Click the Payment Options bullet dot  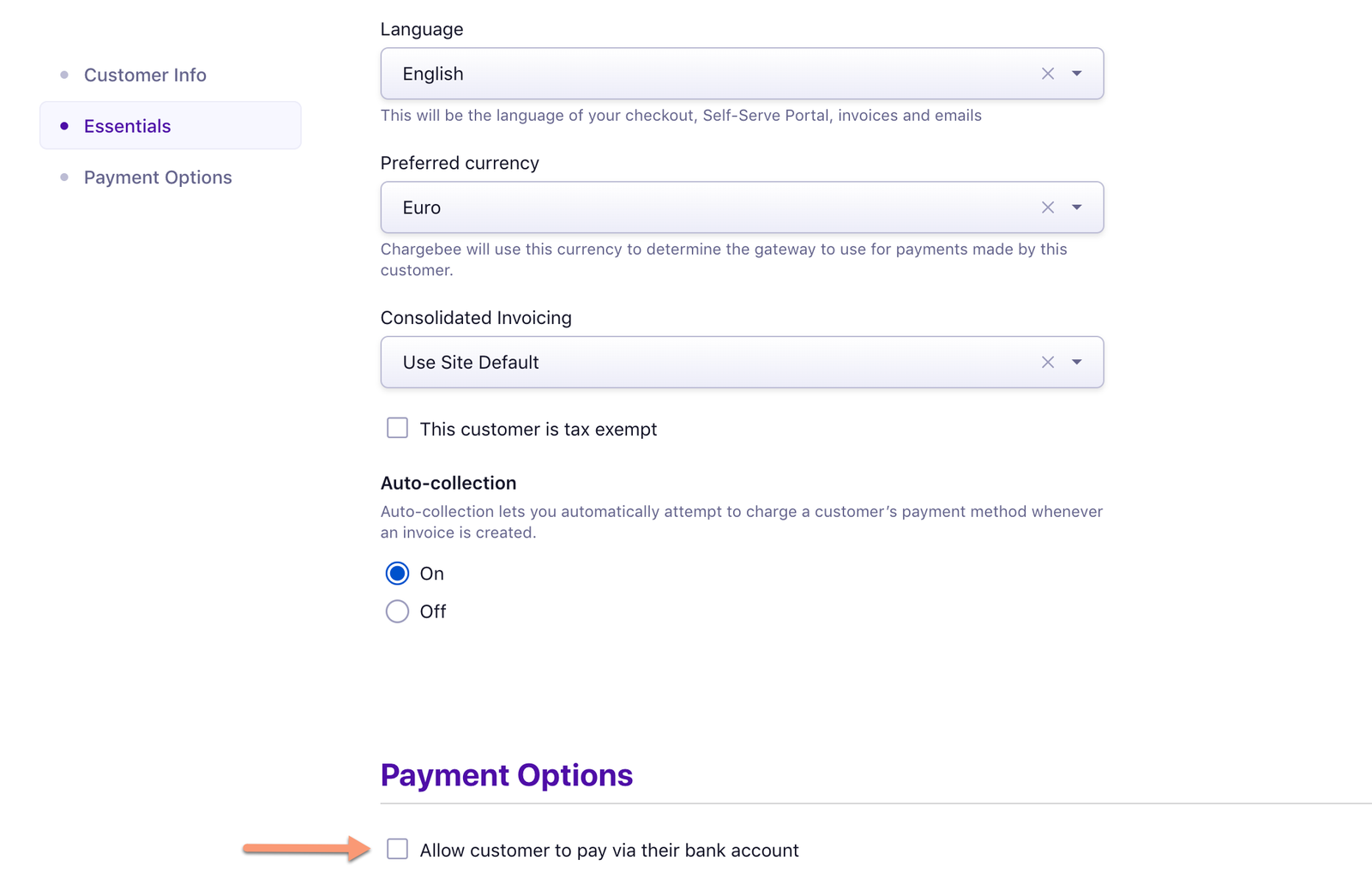pyautogui.click(x=64, y=177)
